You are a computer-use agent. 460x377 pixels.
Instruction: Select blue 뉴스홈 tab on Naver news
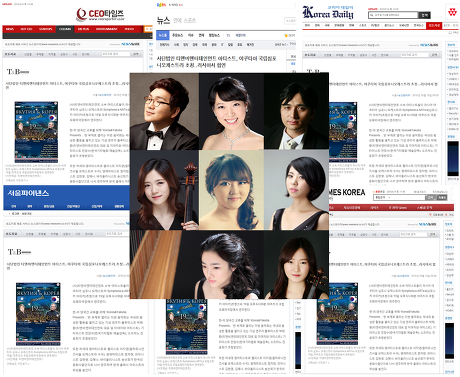pyautogui.click(x=163, y=35)
